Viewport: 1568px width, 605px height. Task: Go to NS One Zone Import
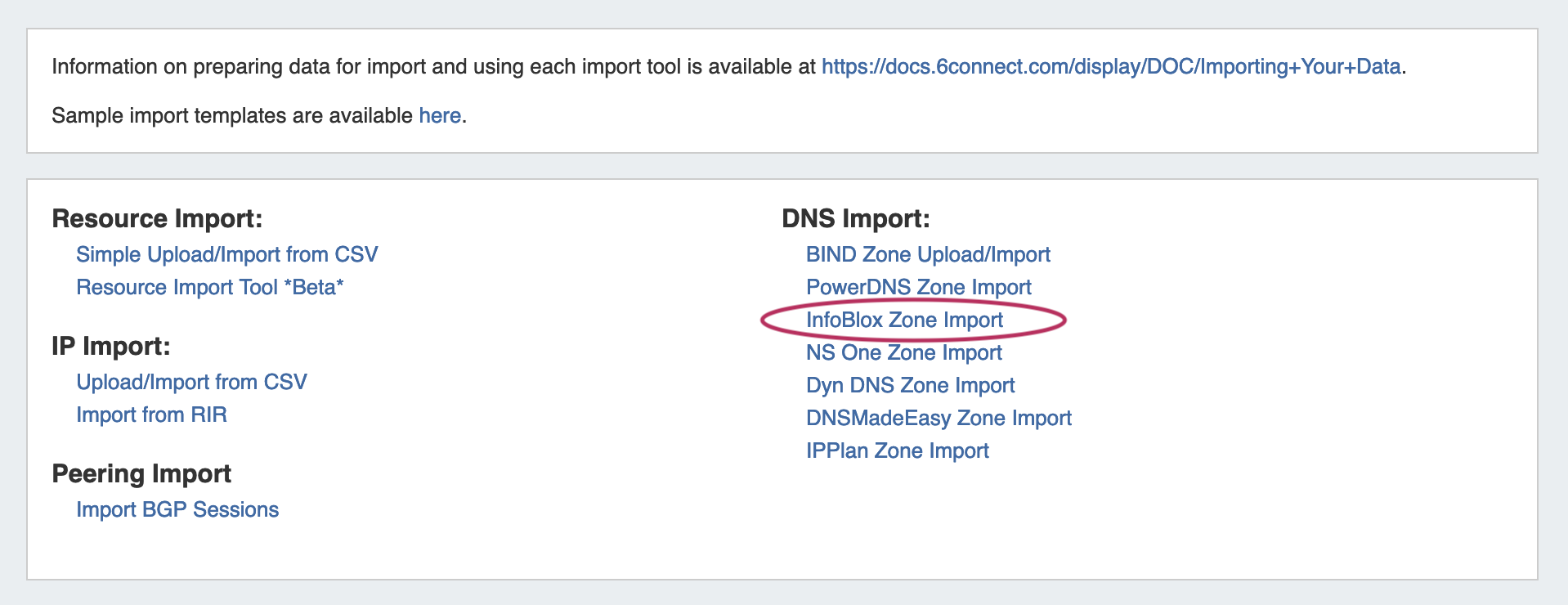[903, 353]
